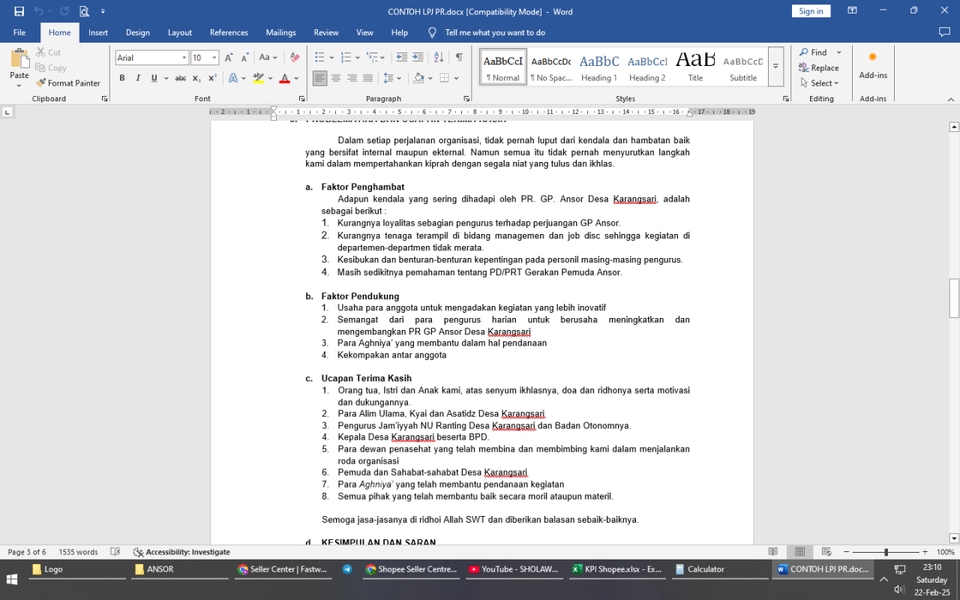960x600 pixels.
Task: Apply red font color
Action: click(x=284, y=78)
